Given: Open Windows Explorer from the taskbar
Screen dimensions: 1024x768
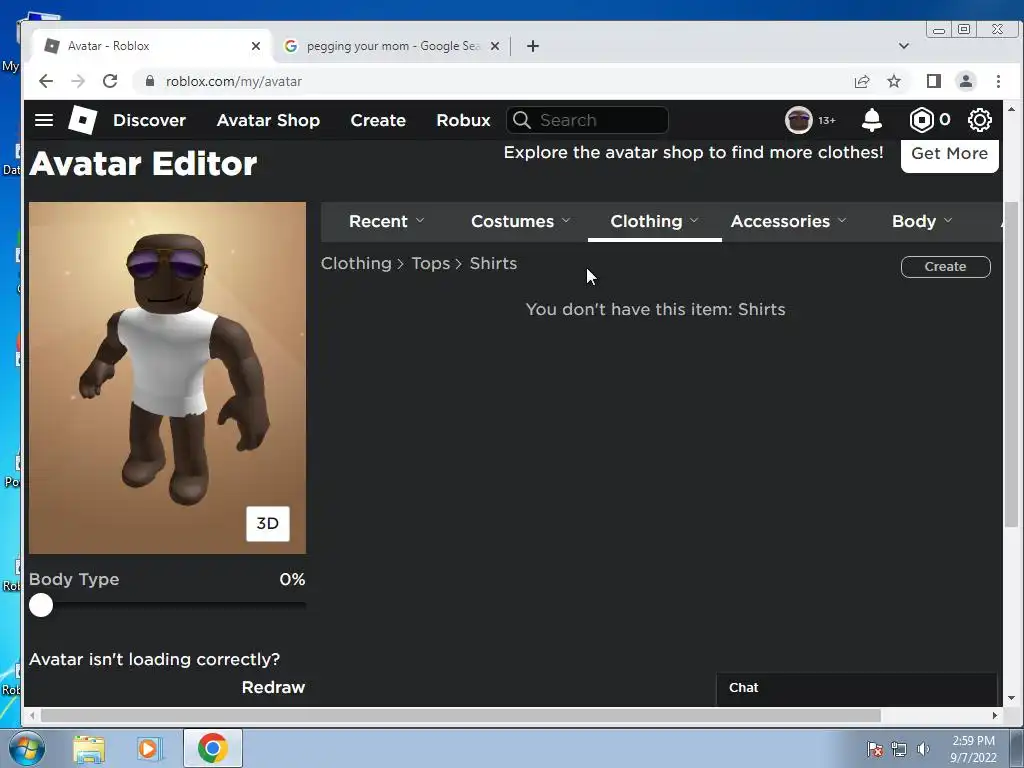Looking at the screenshot, I should click(89, 749).
